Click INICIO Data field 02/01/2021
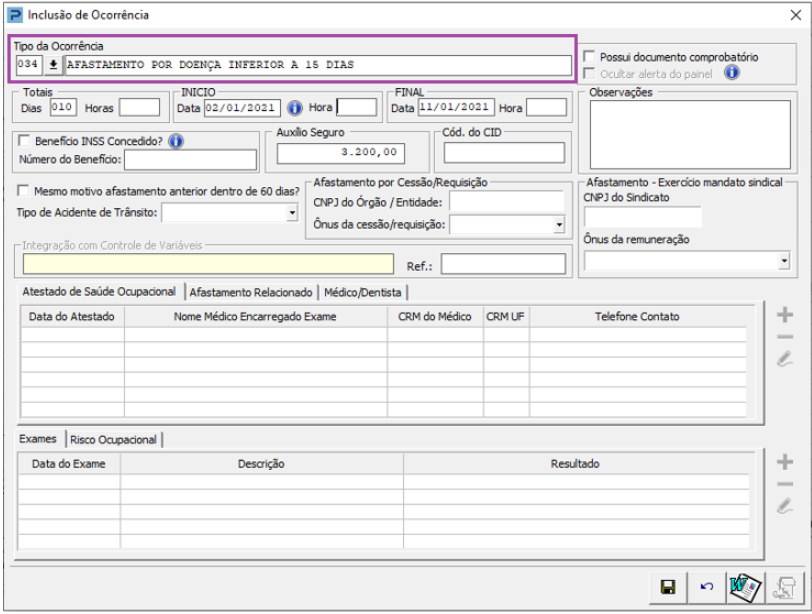Viewport: 812px width, 614px height. click(x=242, y=108)
